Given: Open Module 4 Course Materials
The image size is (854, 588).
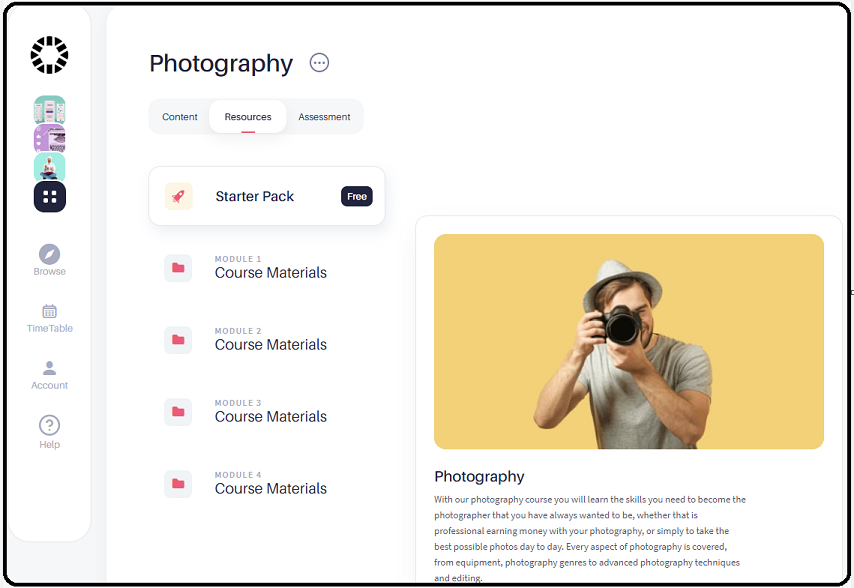Looking at the screenshot, I should pyautogui.click(x=271, y=488).
